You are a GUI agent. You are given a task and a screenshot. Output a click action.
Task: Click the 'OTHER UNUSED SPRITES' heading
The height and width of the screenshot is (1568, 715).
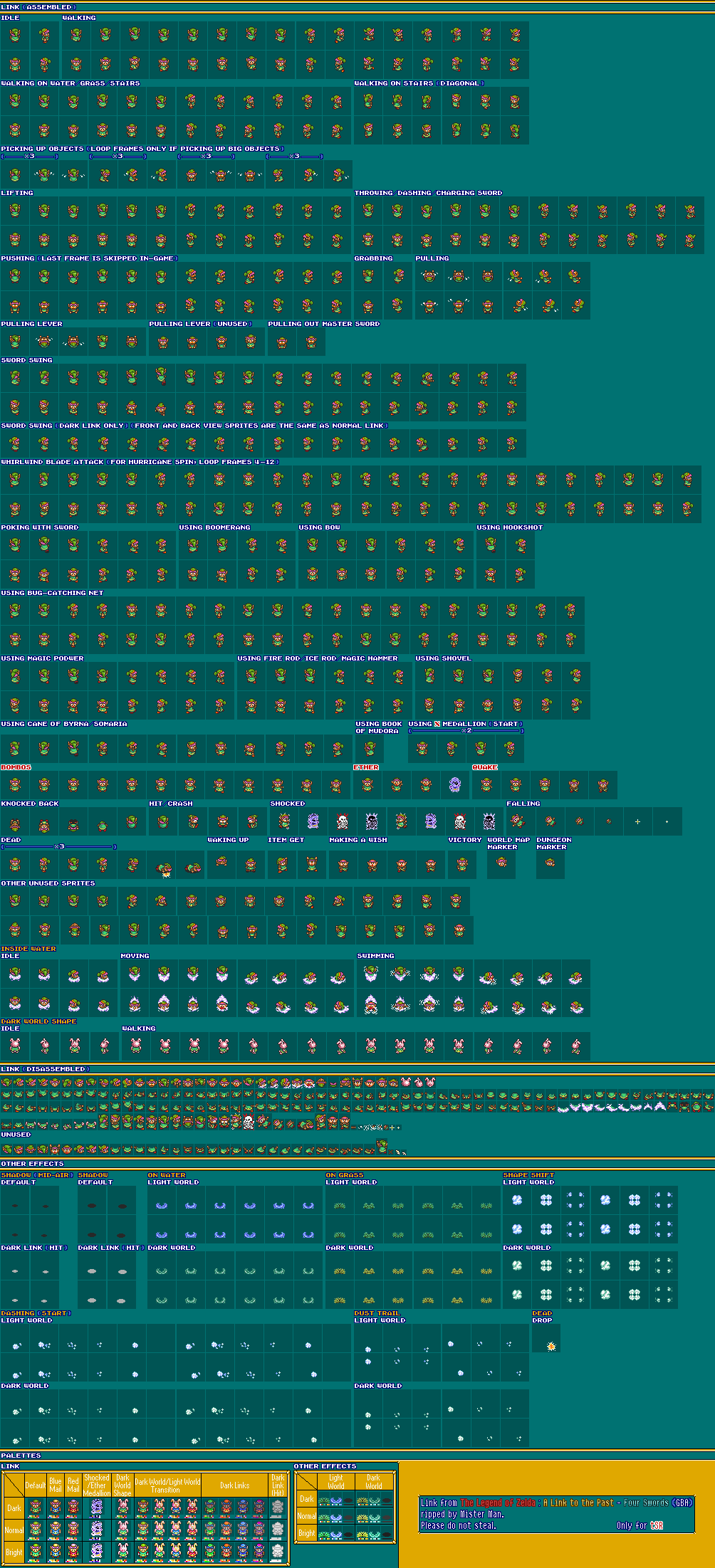[48, 883]
